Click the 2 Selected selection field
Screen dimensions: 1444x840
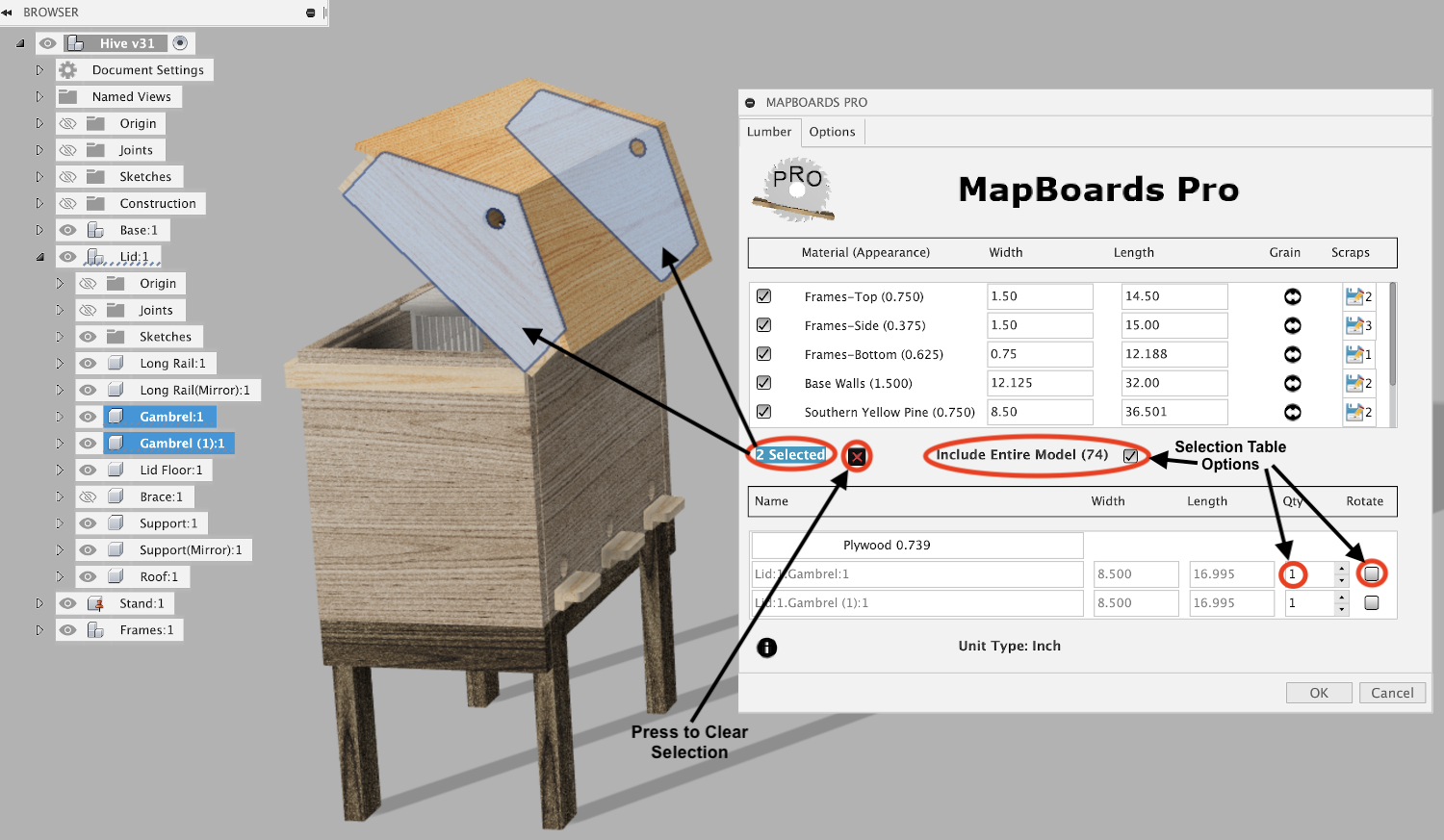coord(791,454)
